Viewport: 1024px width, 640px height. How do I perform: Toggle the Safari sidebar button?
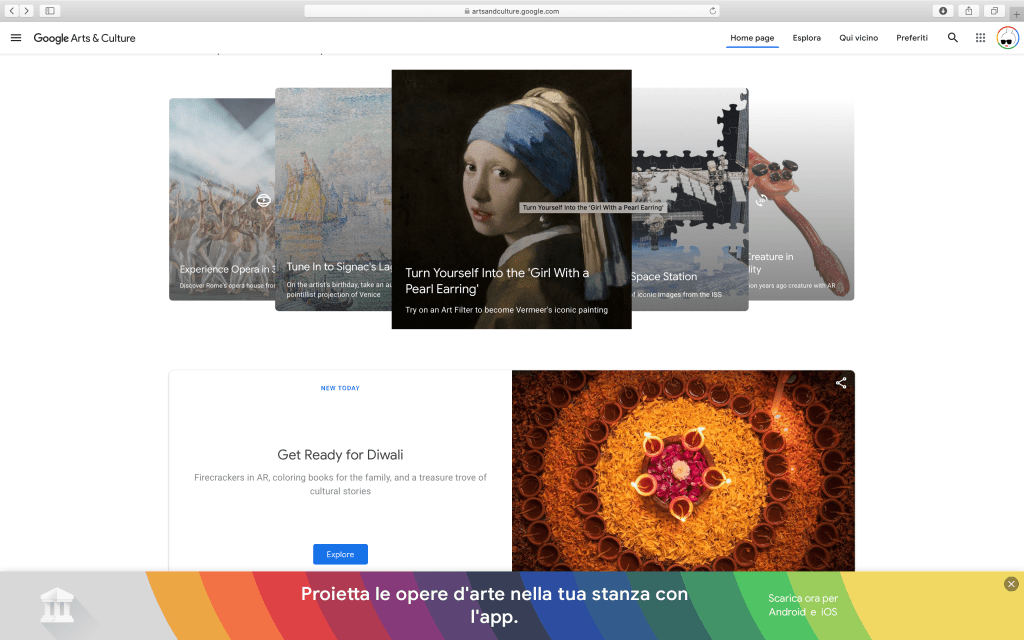click(x=50, y=11)
